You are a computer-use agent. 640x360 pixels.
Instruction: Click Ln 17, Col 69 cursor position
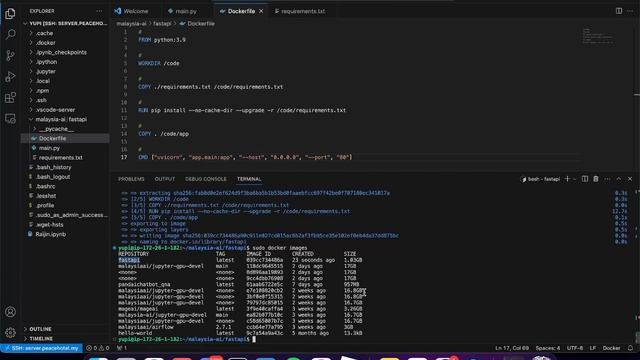[512, 348]
